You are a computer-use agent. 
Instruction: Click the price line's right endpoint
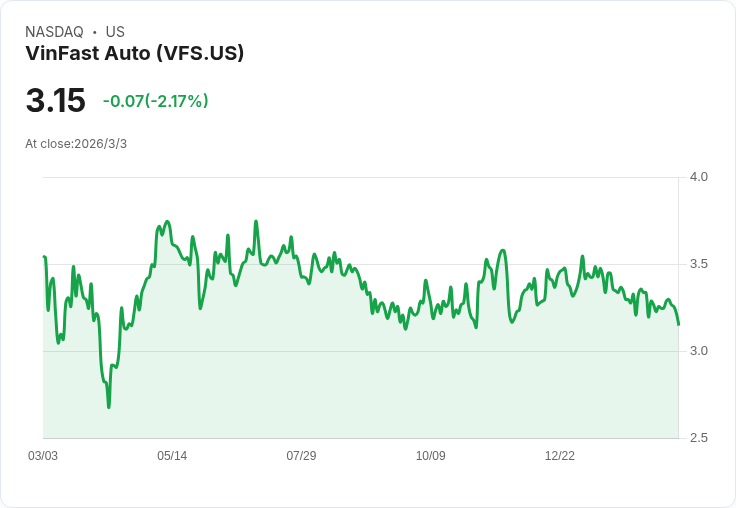678,324
